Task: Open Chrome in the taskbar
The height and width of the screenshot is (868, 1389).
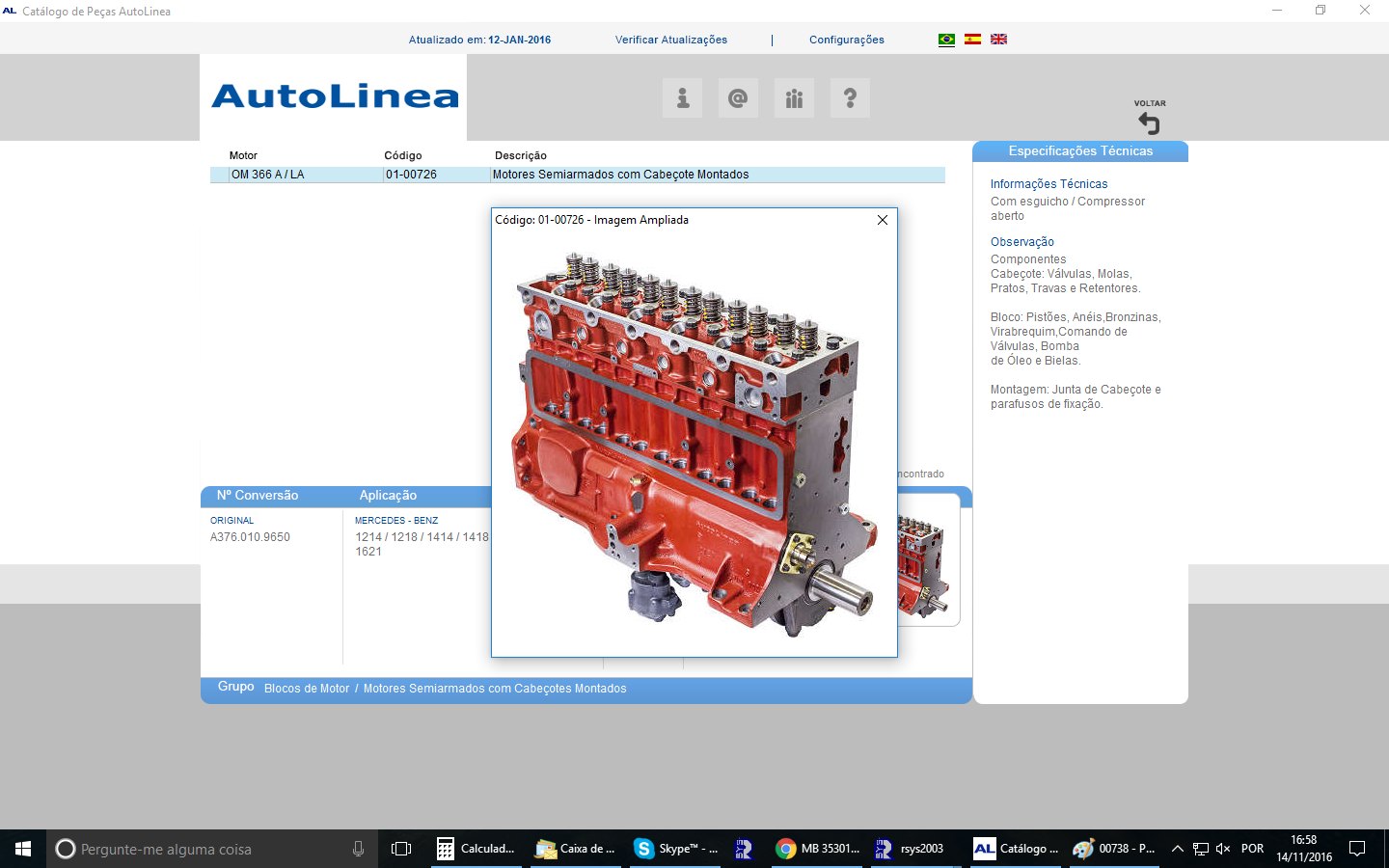Action: pyautogui.click(x=817, y=849)
